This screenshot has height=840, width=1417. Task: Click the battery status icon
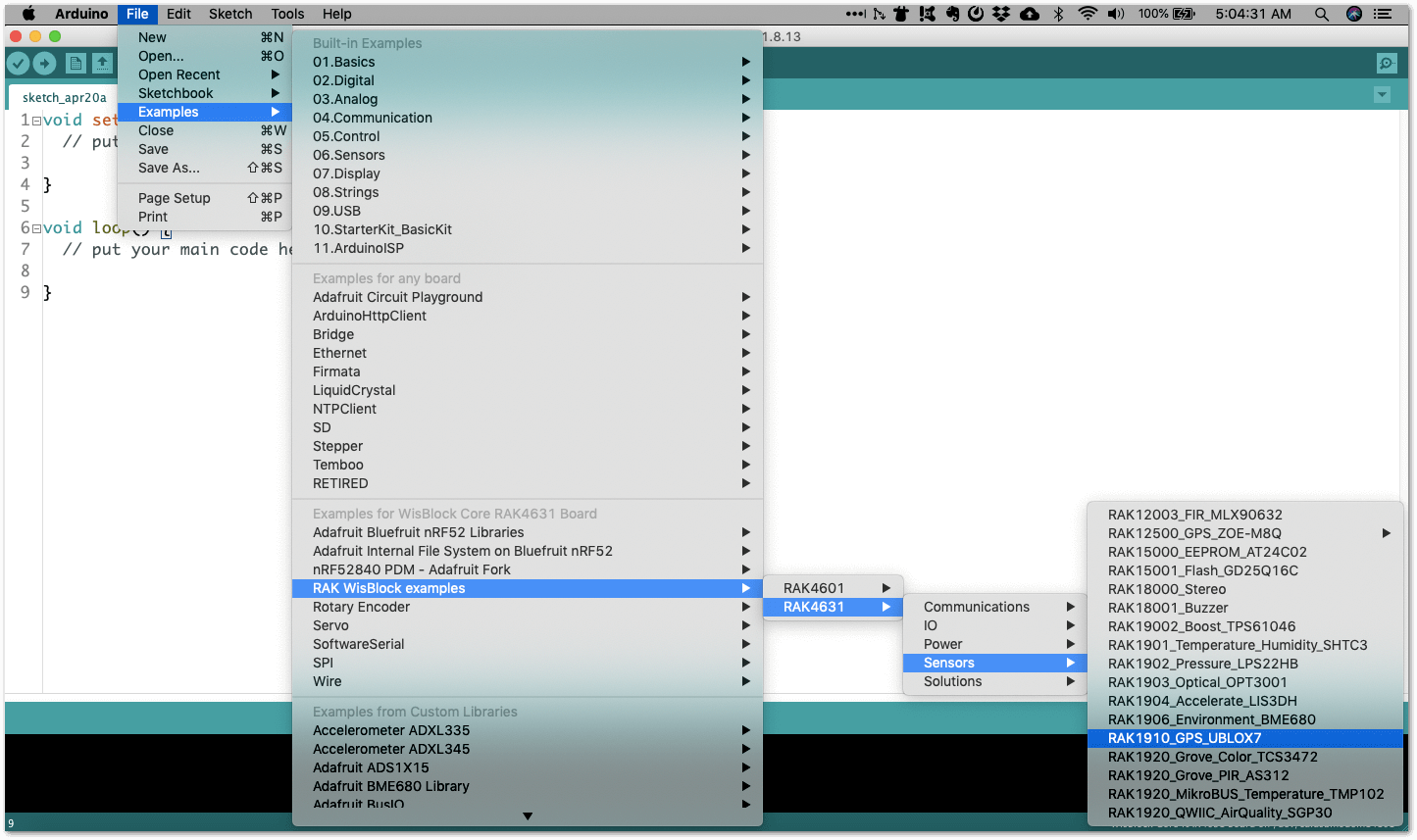[x=1185, y=14]
